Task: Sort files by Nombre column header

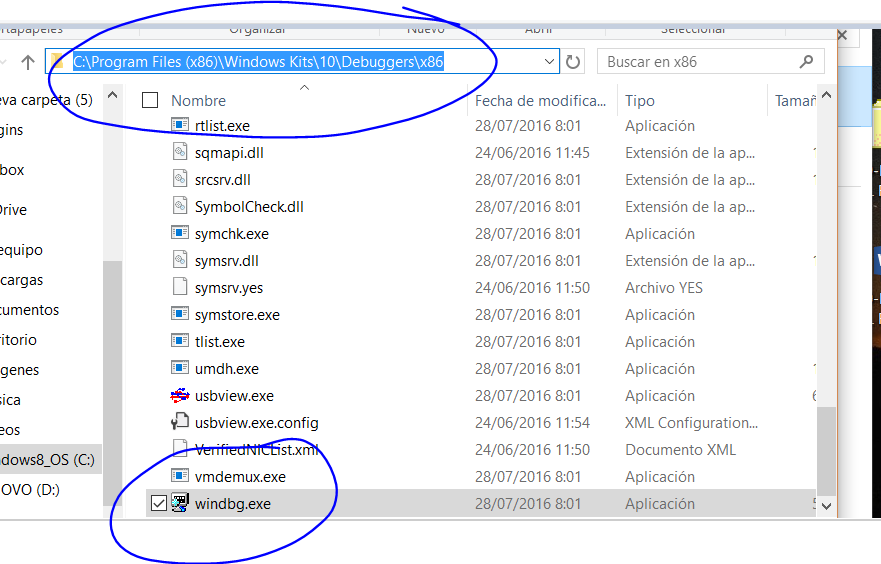Action: pyautogui.click(x=198, y=101)
